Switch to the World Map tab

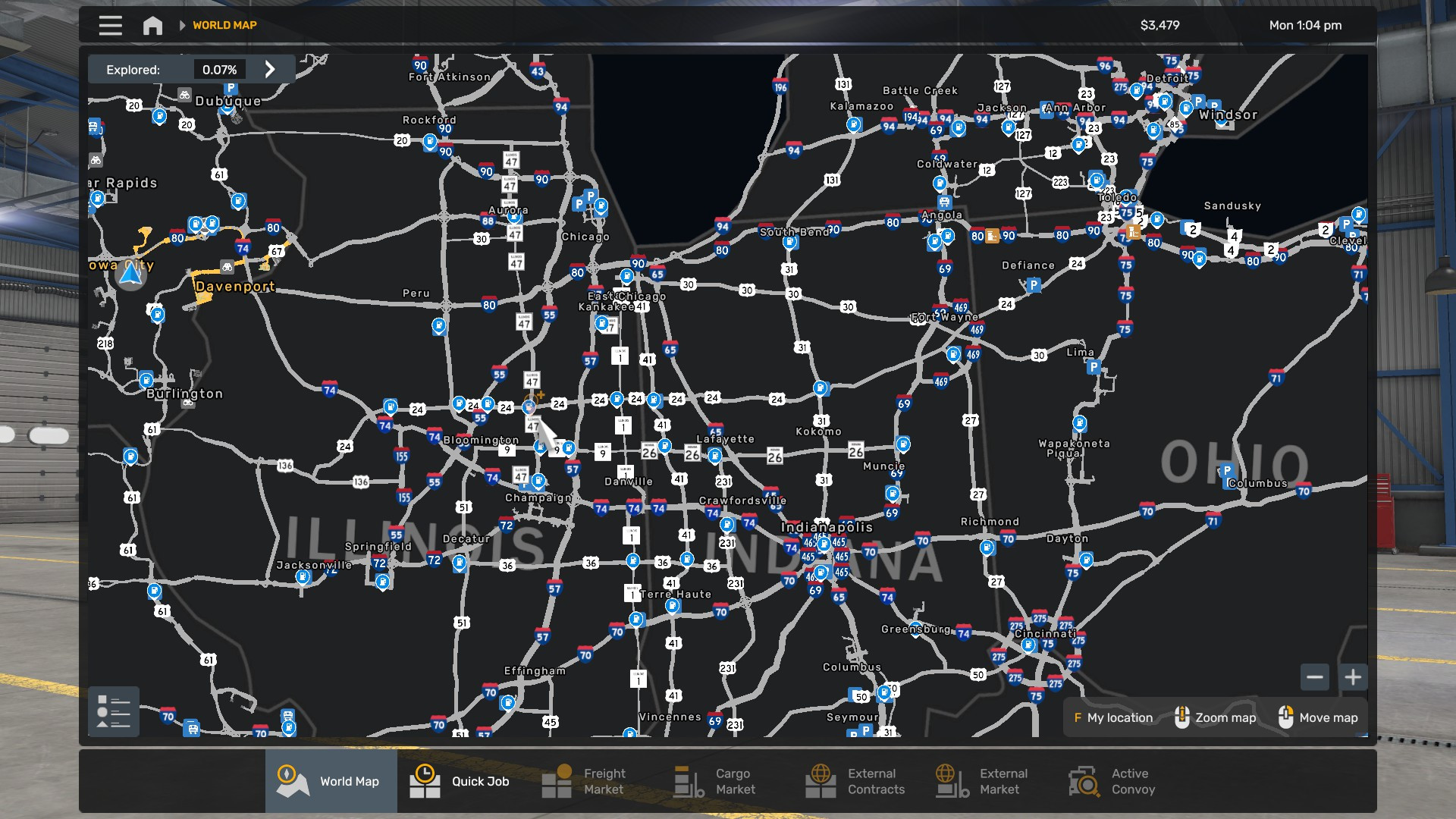tap(331, 781)
